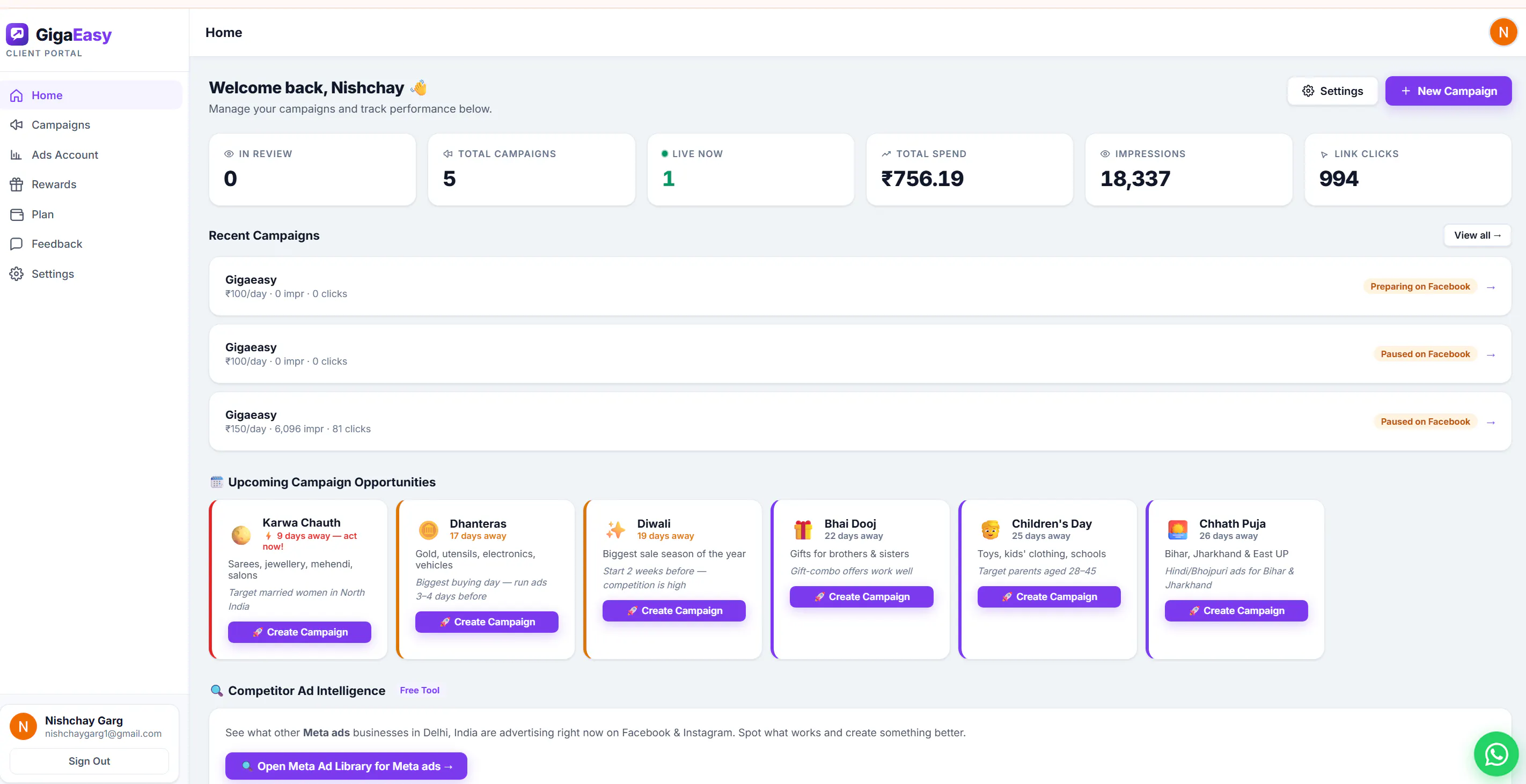Viewport: 1526px width, 784px height.
Task: Click the Link Clicks 994 card
Action: [1408, 169]
